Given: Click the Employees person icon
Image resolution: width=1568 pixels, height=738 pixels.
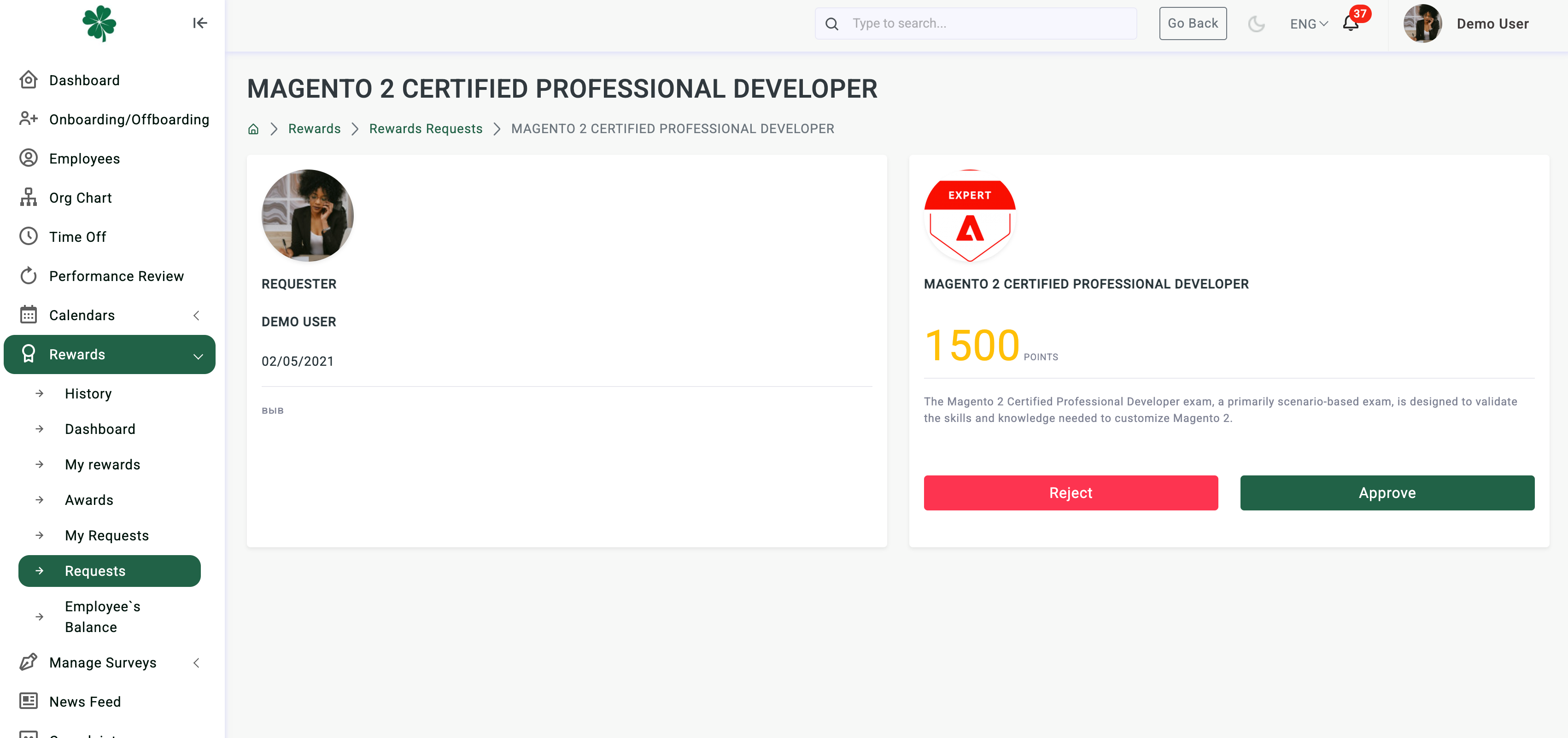Looking at the screenshot, I should point(28,158).
